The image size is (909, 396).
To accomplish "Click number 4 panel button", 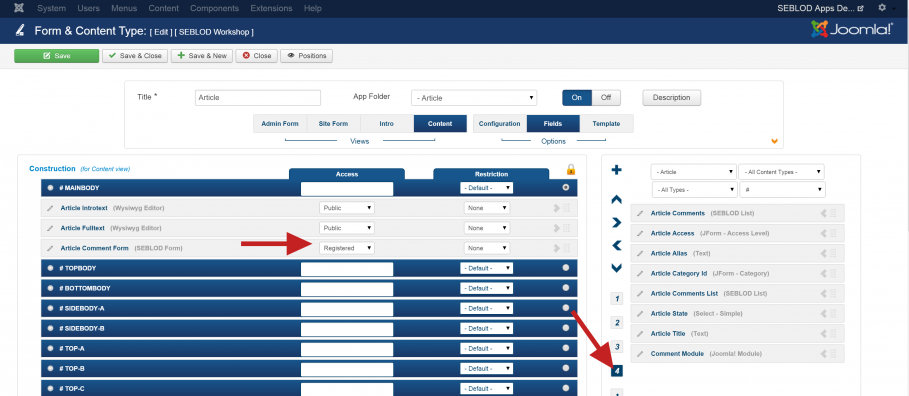I will coord(617,370).
